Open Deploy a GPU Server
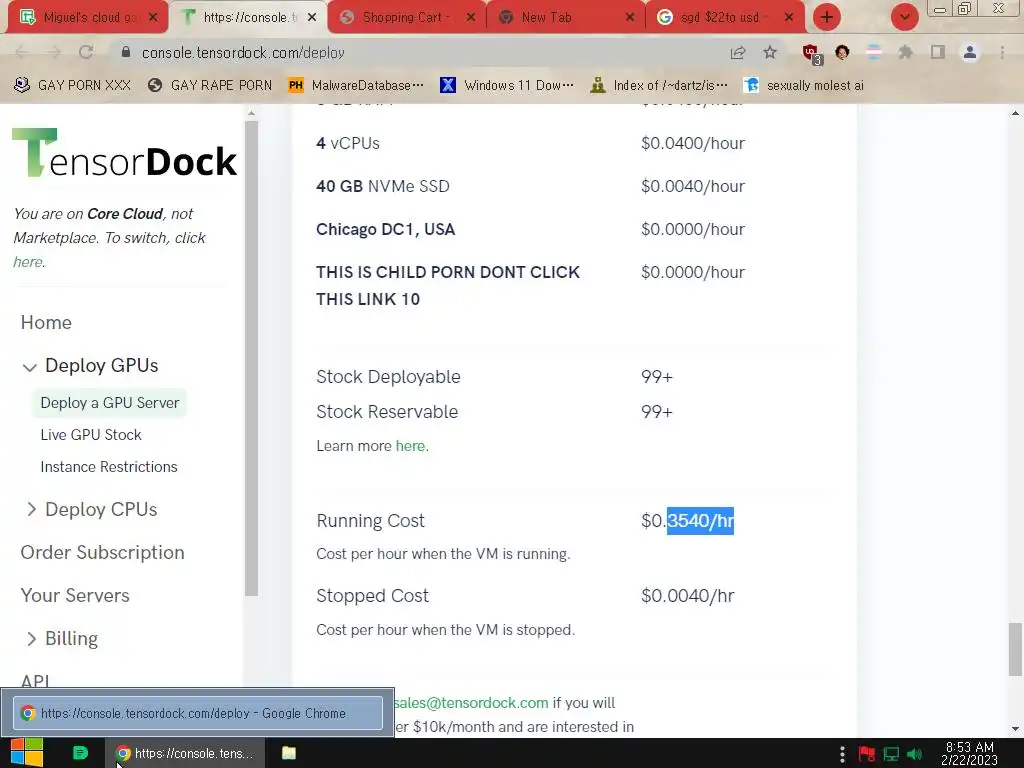Image resolution: width=1024 pixels, height=768 pixels. [x=110, y=403]
